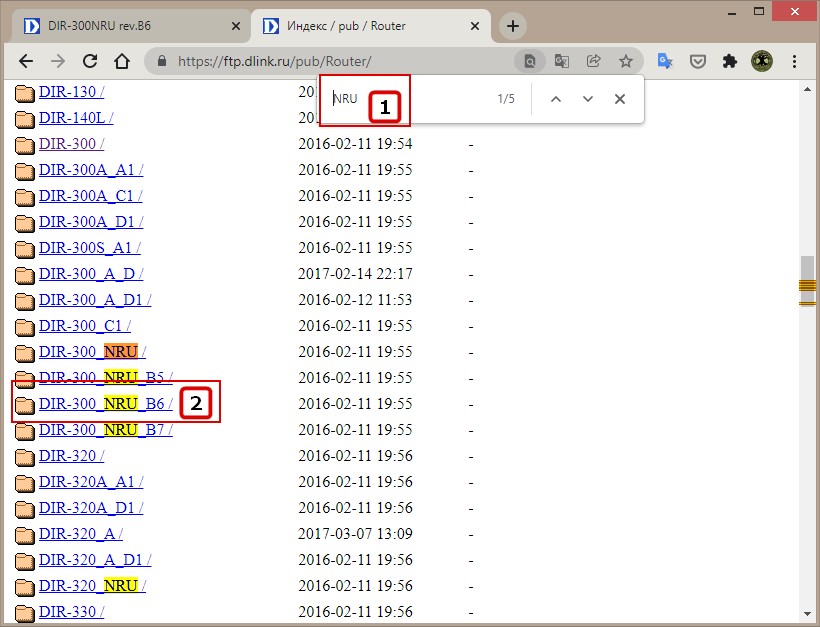The image size is (820, 627).
Task: Open the Chrome three-dot menu
Action: [x=794, y=61]
